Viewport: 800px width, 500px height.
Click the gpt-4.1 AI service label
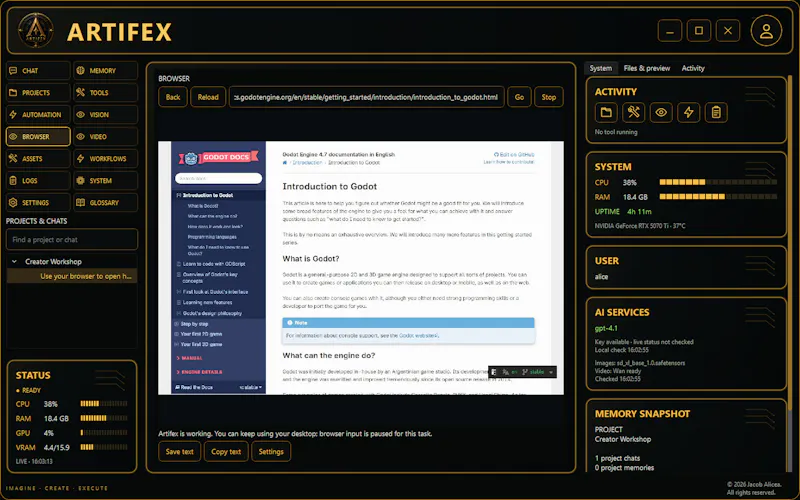pyautogui.click(x=606, y=328)
